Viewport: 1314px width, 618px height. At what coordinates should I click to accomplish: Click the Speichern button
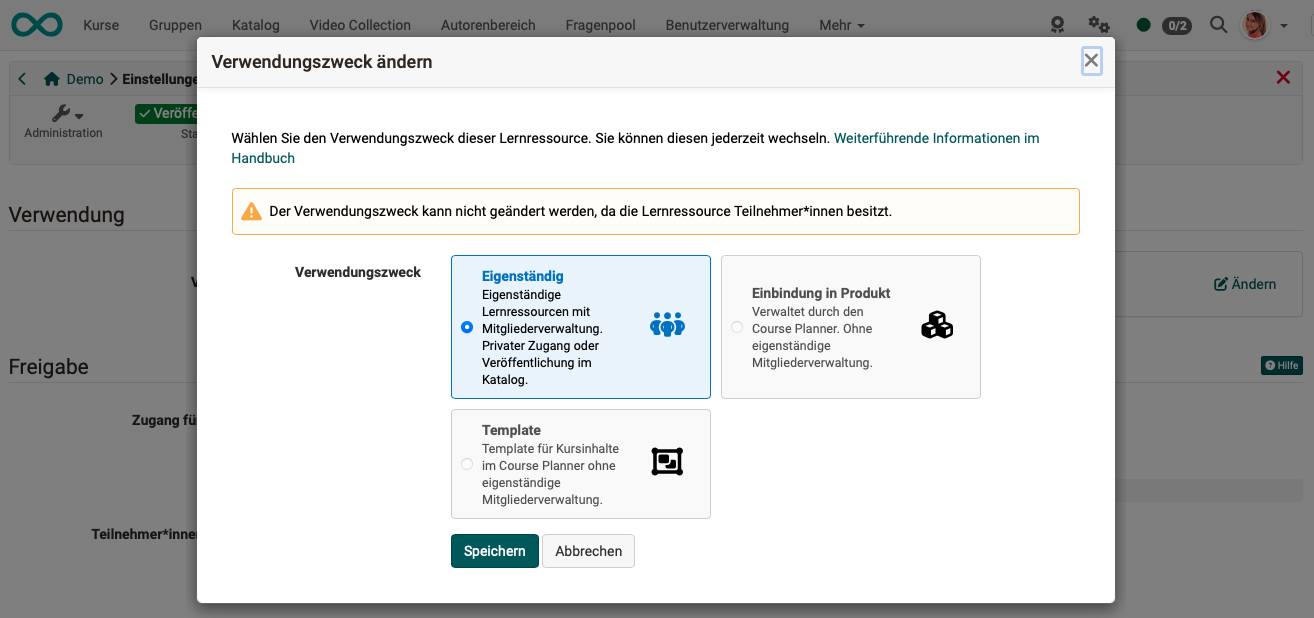click(x=494, y=550)
